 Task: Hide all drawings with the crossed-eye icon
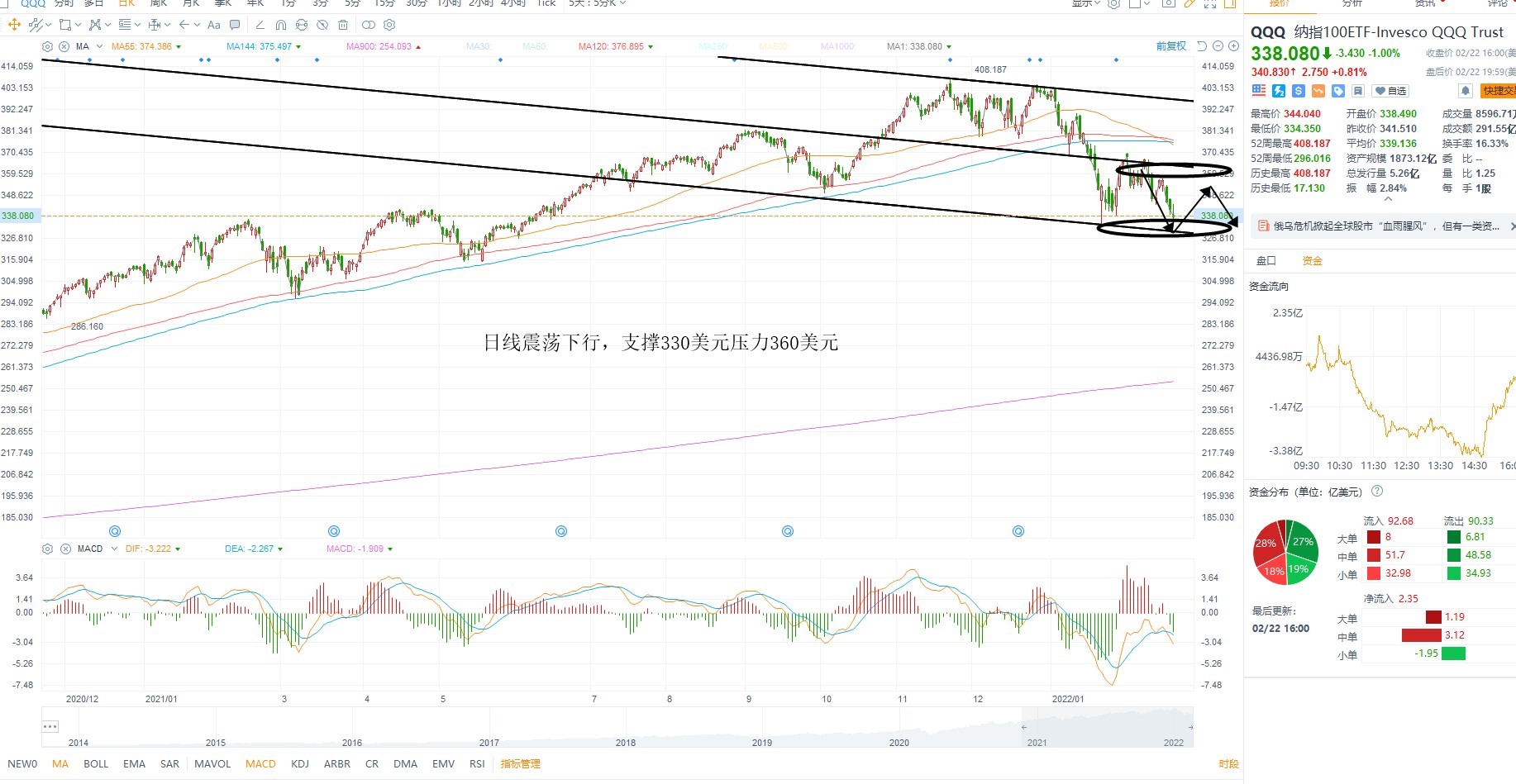point(322,25)
